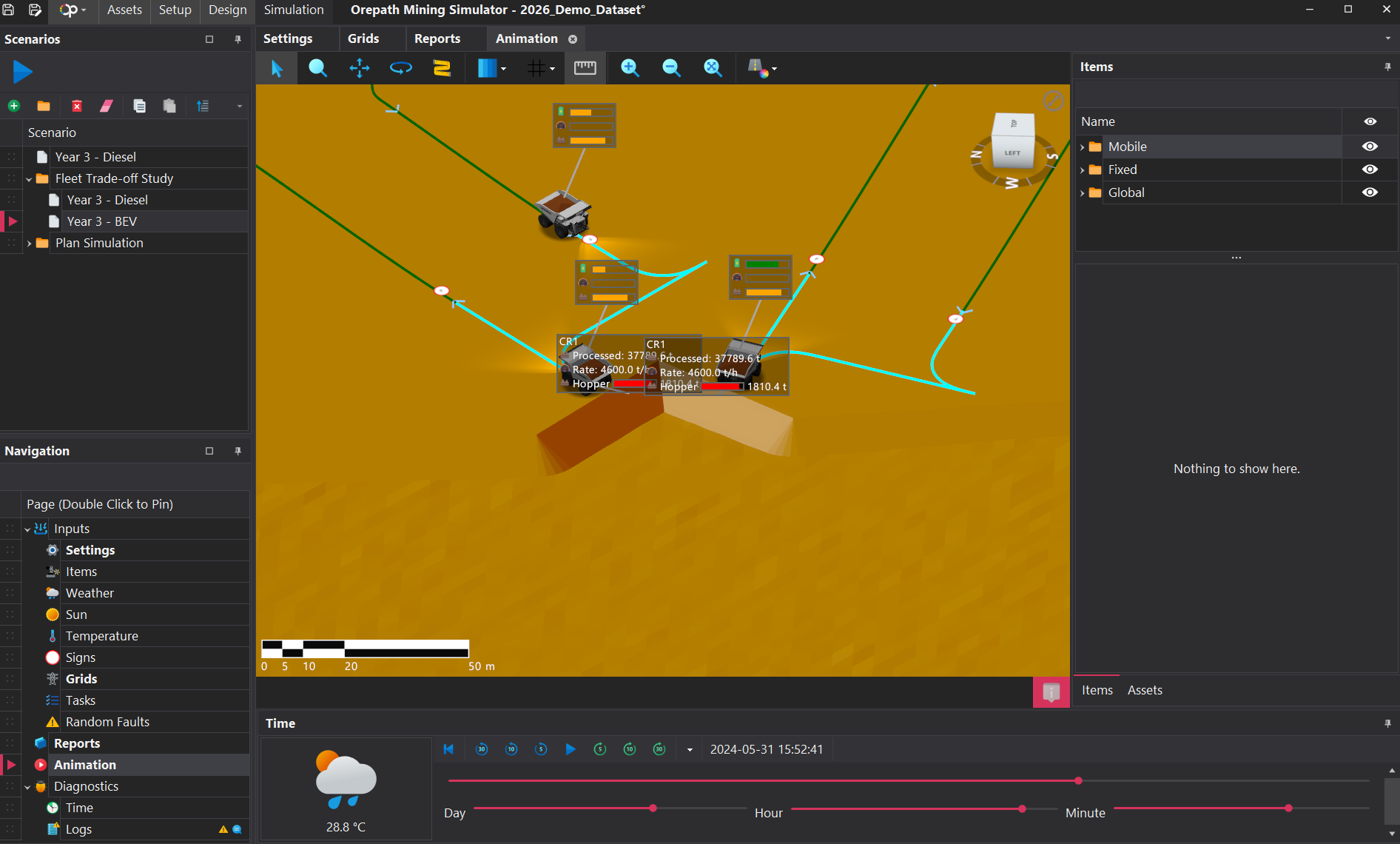Zoom in on the animation view
The image size is (1400, 844).
(630, 68)
